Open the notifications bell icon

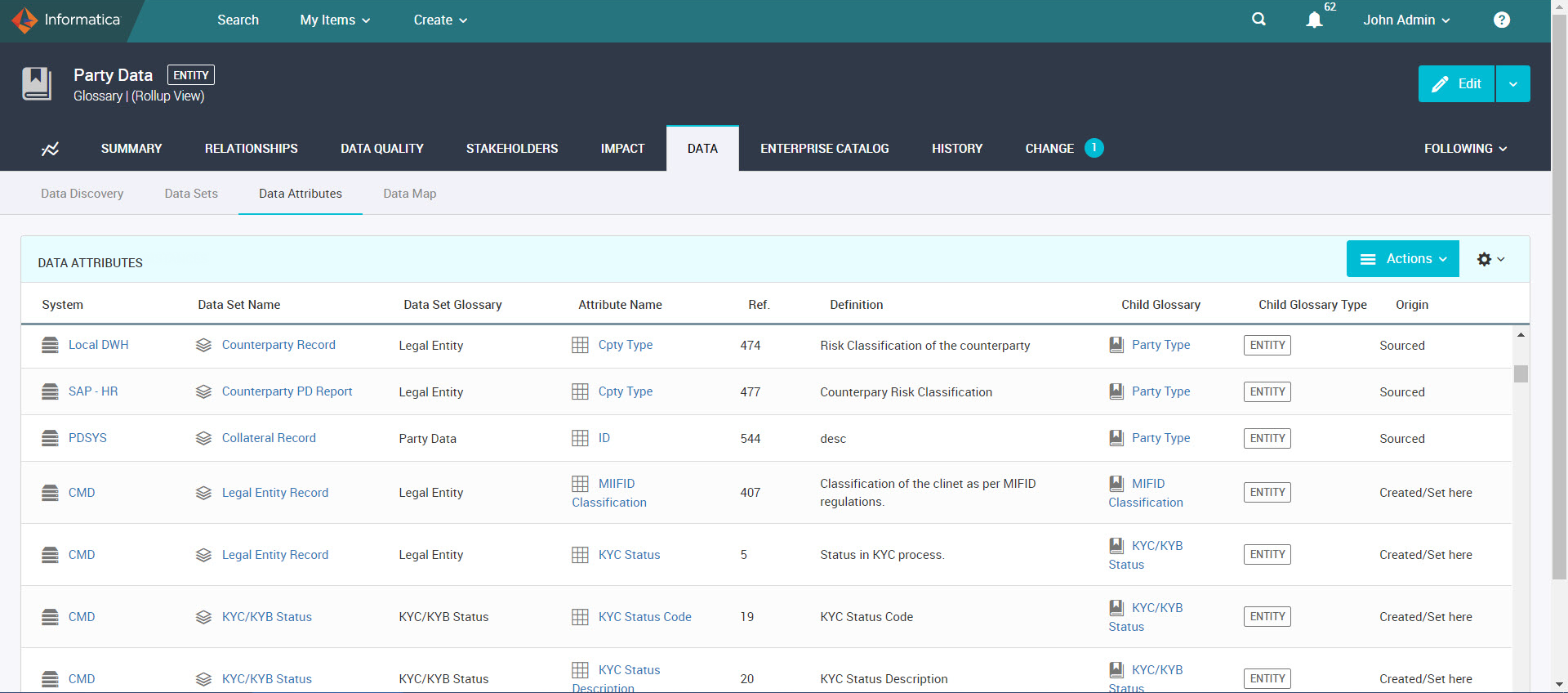1313,20
